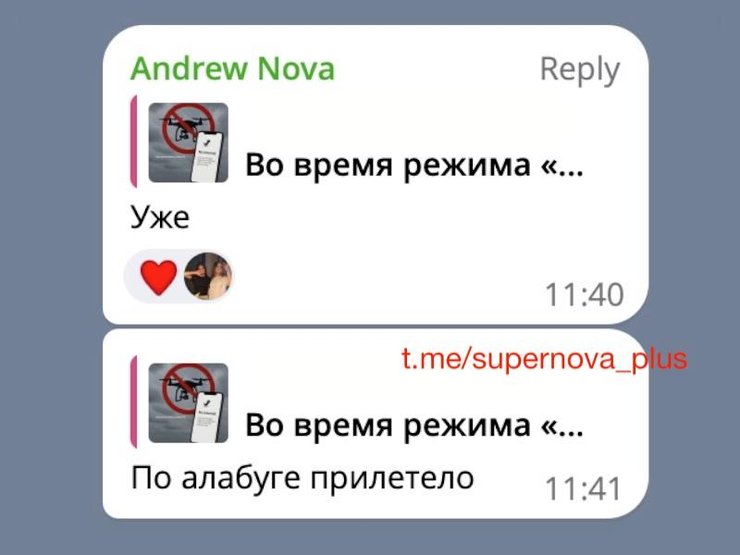Tap the Reply button on first message
740x555 pixels.
click(x=580, y=70)
